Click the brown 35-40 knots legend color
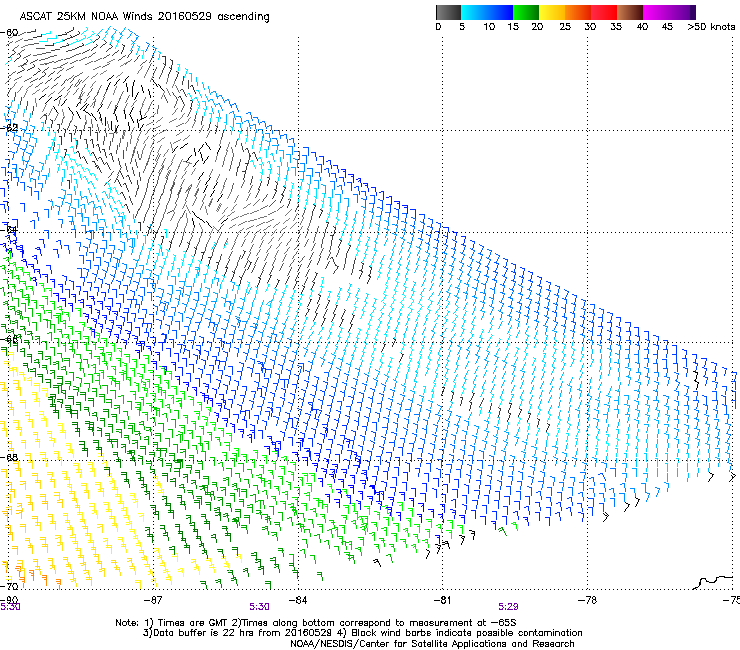Screen dimensions: 740x650 coord(630,12)
